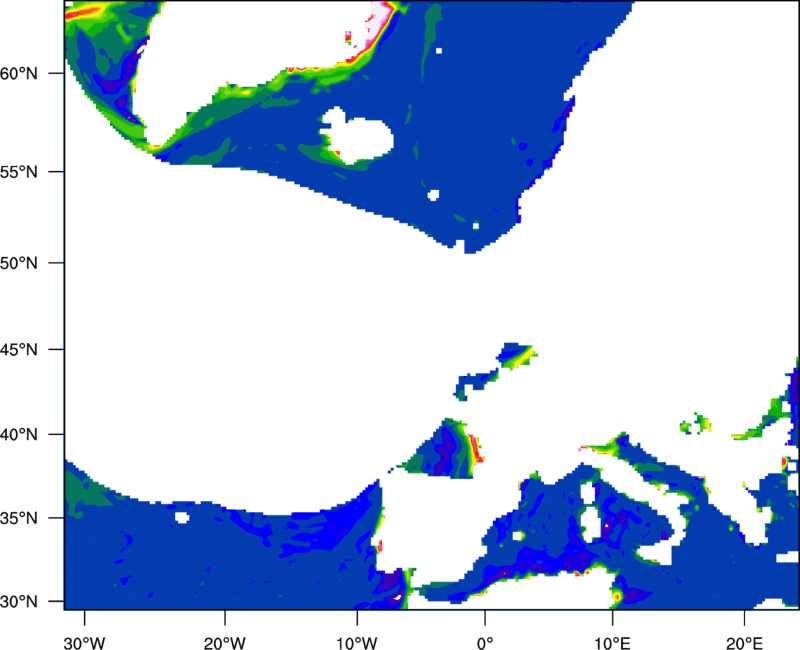Click the 10°E longitude label

point(612,643)
